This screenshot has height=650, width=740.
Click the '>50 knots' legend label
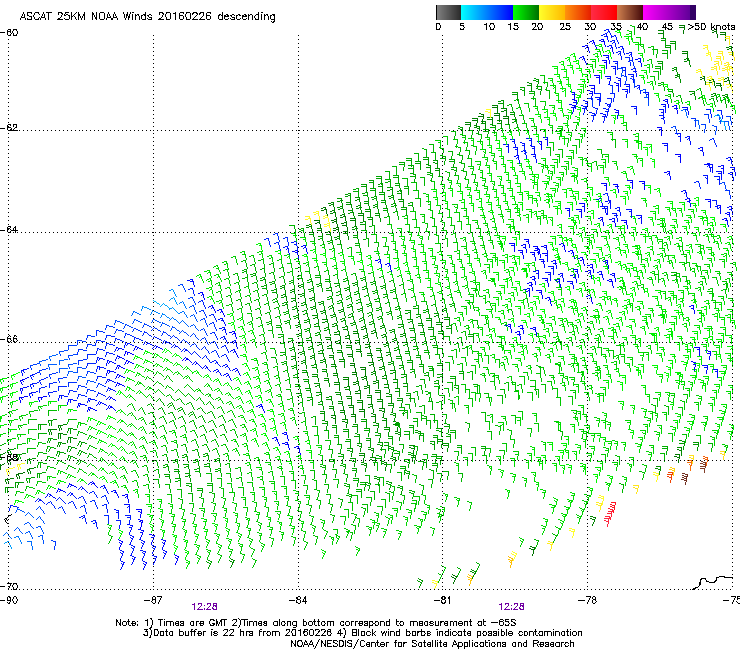tap(711, 27)
